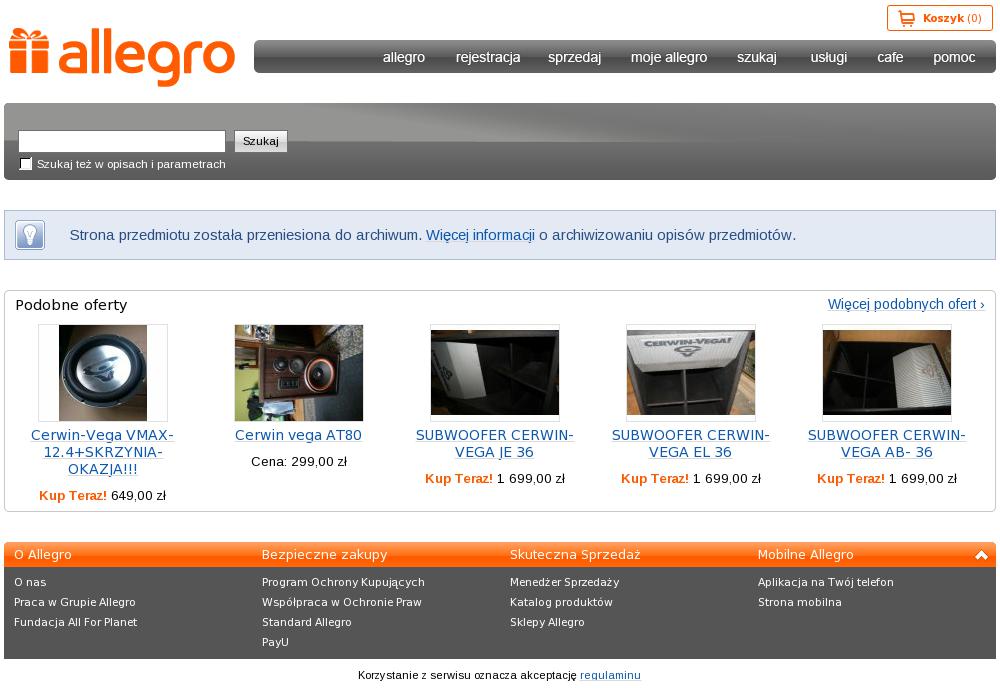Open Katalog produktów link
The width and height of the screenshot is (1000, 695).
(561, 603)
